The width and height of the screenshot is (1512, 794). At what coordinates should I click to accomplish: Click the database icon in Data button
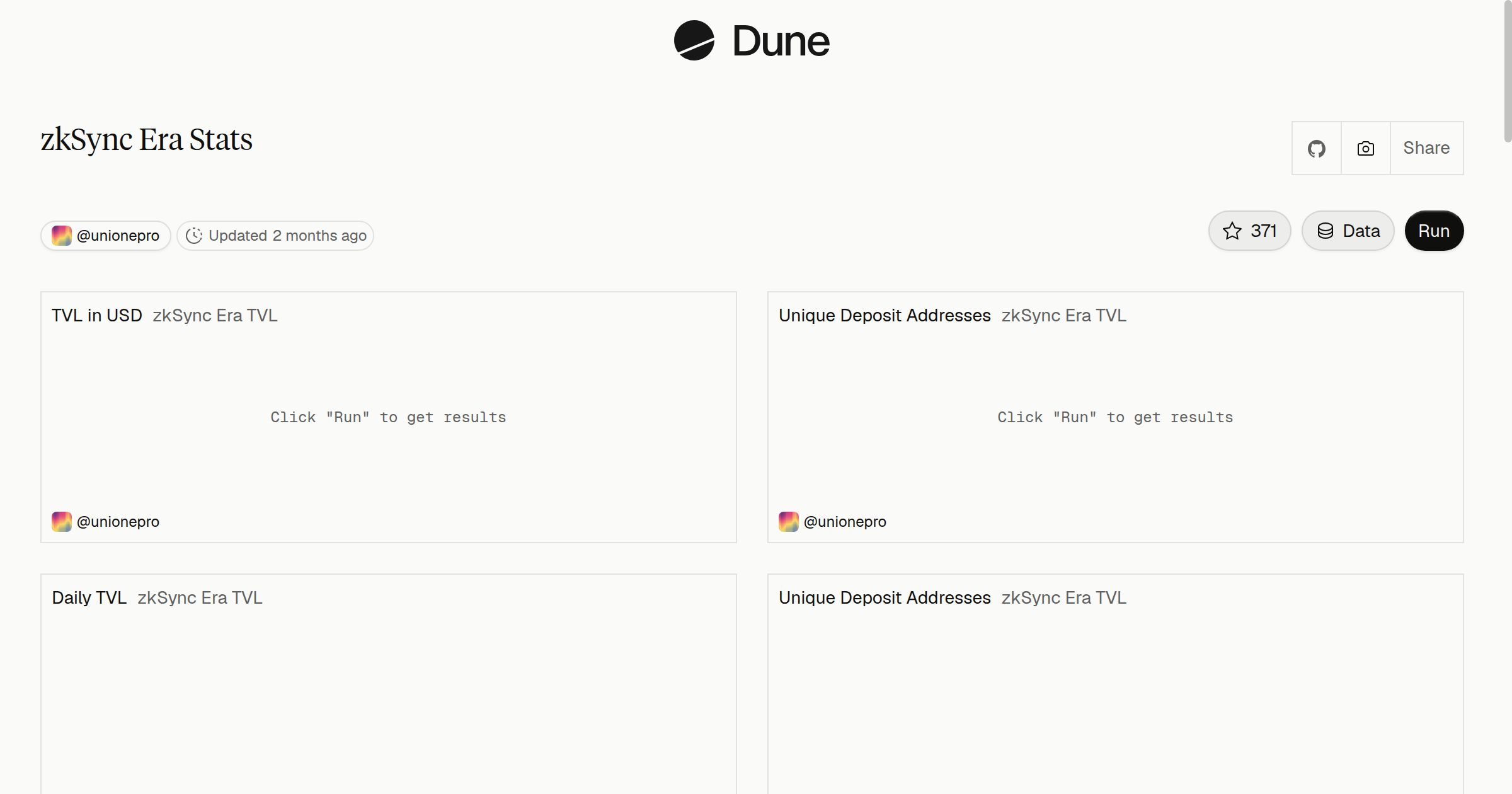point(1326,231)
